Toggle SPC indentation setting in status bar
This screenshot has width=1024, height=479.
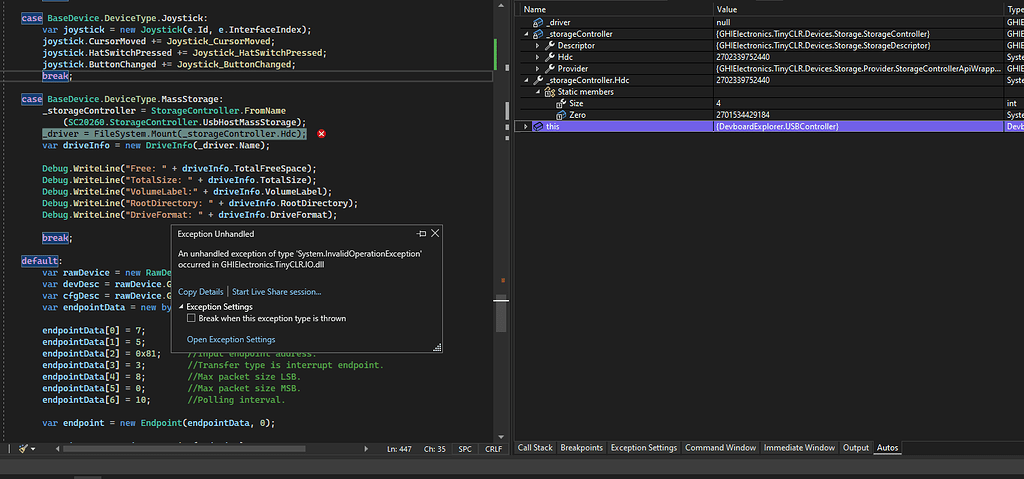[465, 449]
